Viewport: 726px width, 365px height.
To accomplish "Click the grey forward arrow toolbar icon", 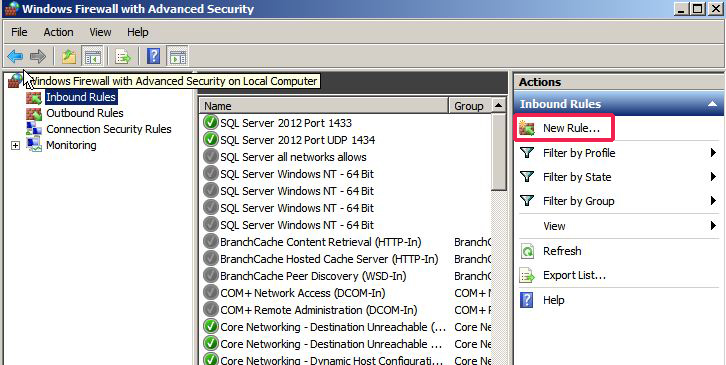I will point(38,57).
